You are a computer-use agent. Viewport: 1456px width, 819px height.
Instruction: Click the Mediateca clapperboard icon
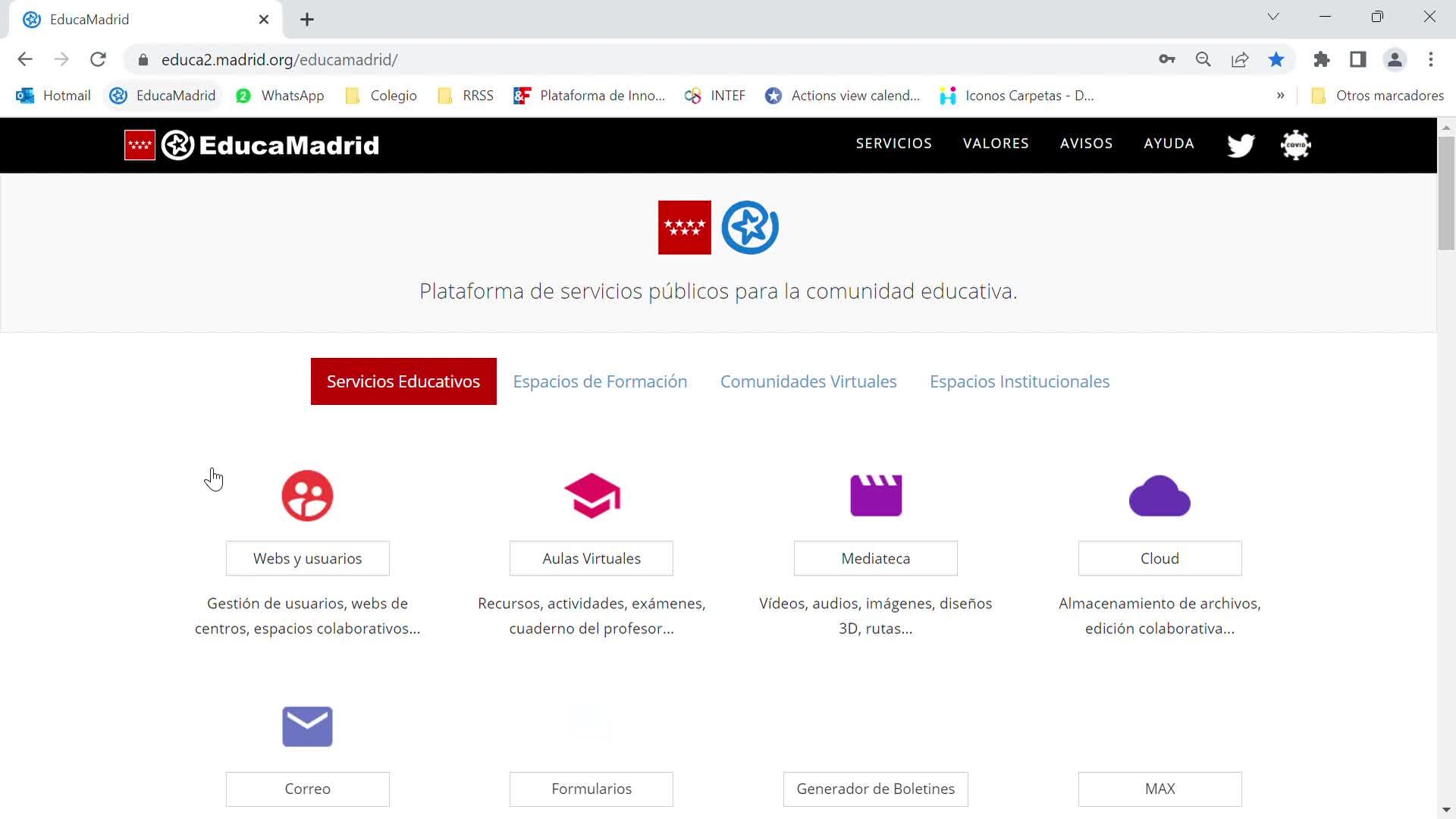click(x=876, y=496)
